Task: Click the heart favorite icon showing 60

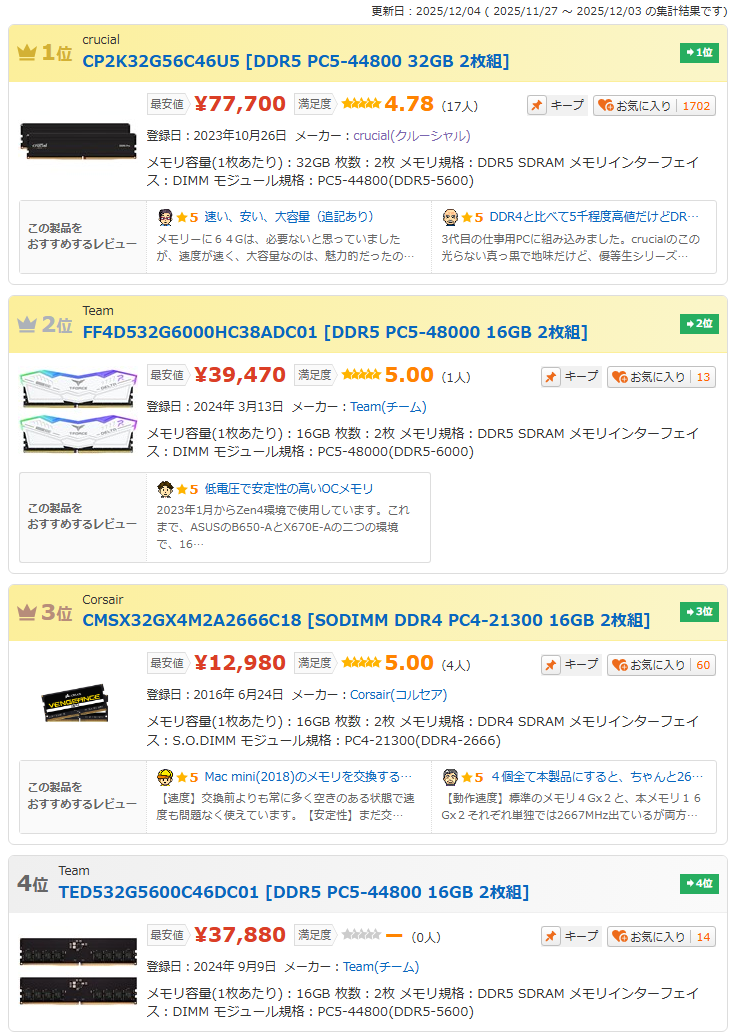Action: click(619, 665)
